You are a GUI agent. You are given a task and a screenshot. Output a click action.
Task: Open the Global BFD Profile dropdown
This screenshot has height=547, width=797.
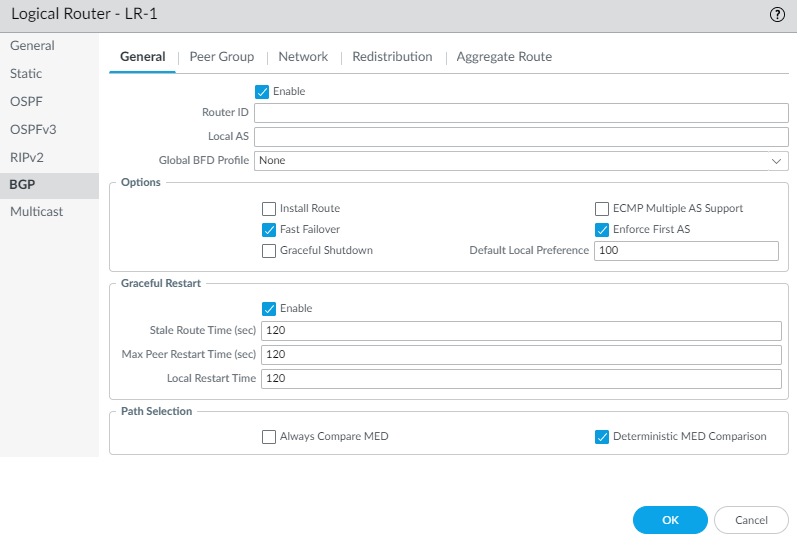click(x=521, y=160)
